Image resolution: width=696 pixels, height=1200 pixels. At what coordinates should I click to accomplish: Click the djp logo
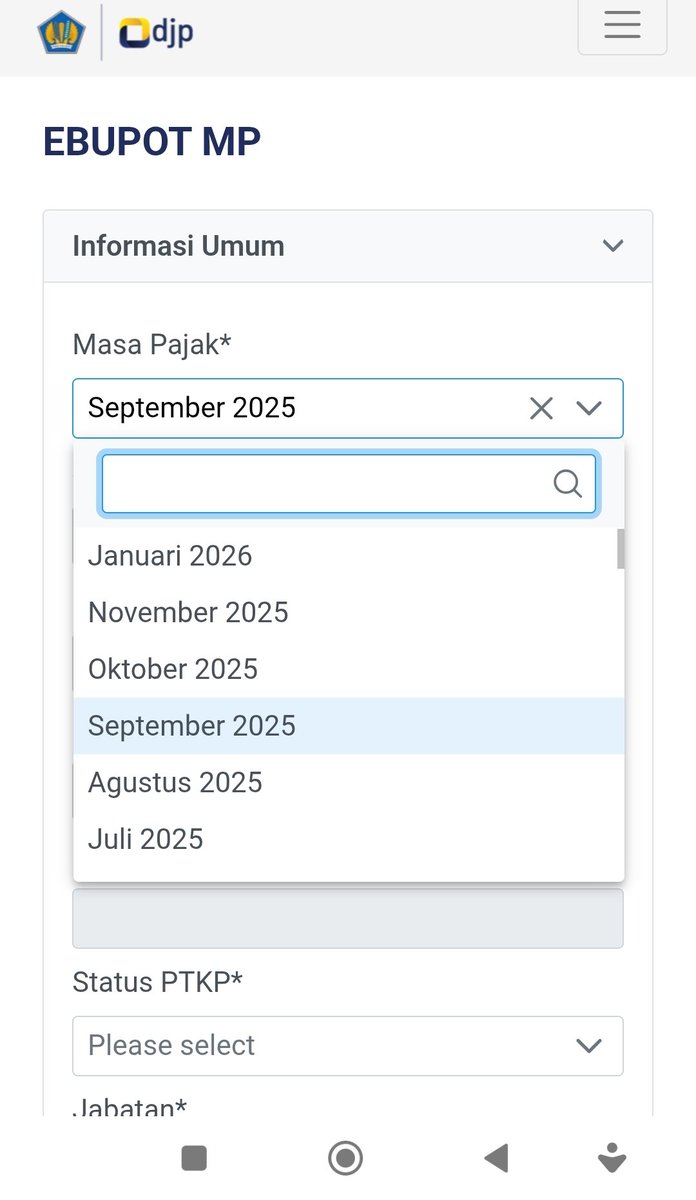pyautogui.click(x=156, y=32)
